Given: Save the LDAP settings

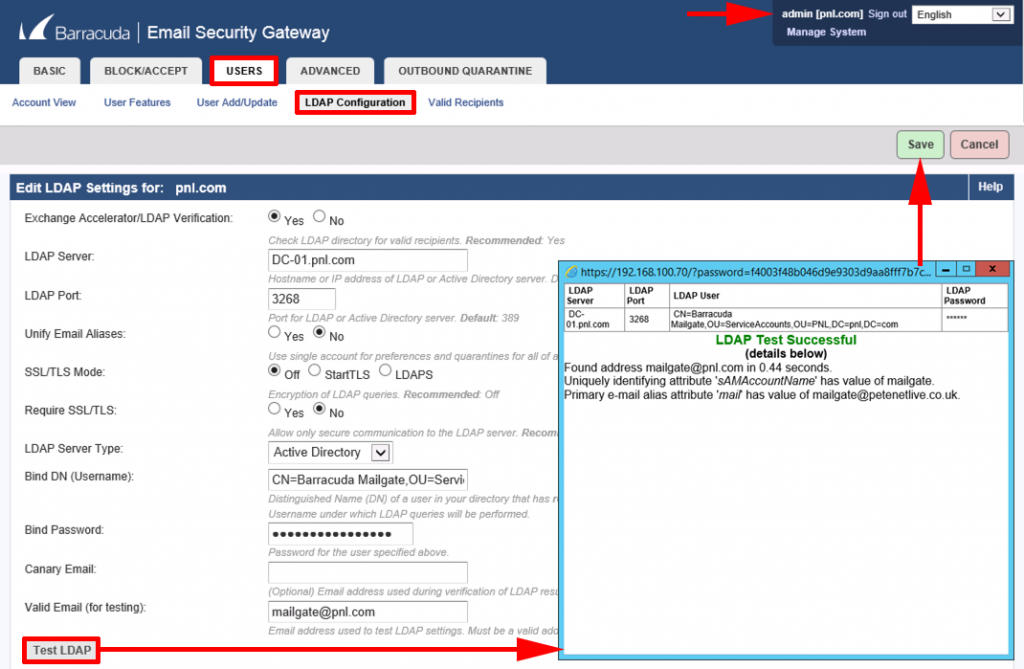Looking at the screenshot, I should coord(920,144).
